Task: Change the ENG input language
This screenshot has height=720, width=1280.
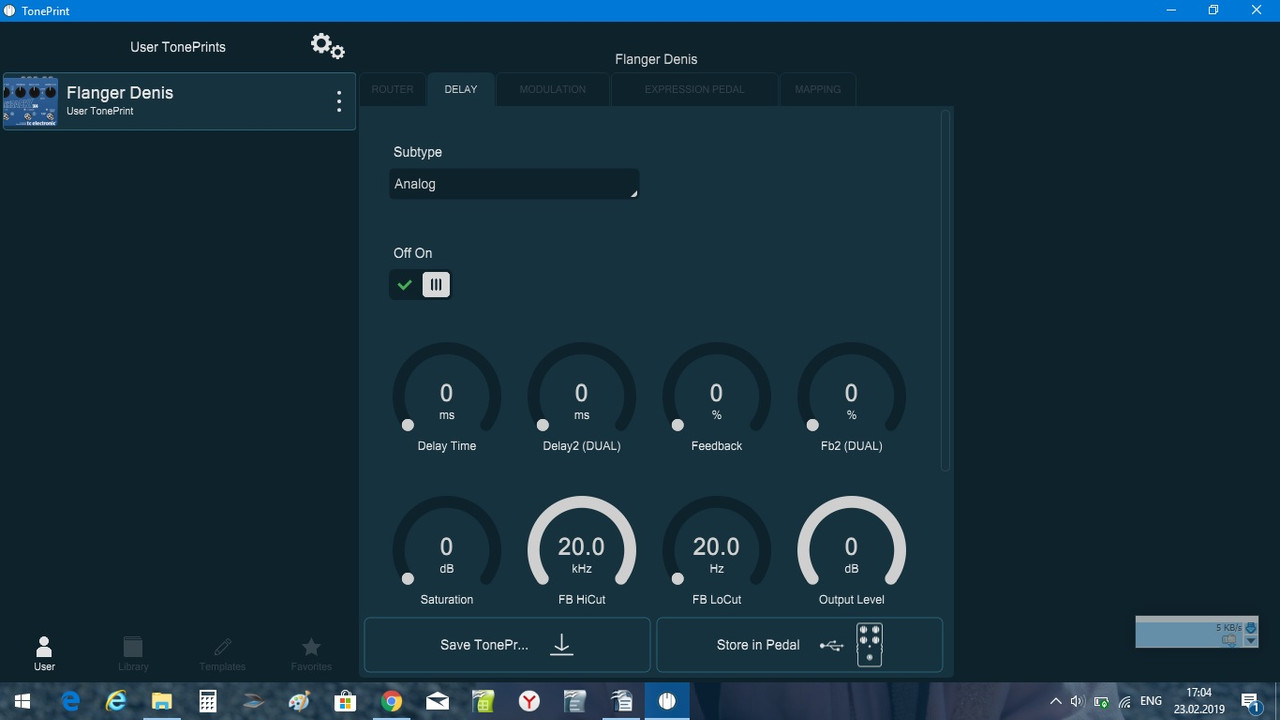Action: pyautogui.click(x=1151, y=702)
